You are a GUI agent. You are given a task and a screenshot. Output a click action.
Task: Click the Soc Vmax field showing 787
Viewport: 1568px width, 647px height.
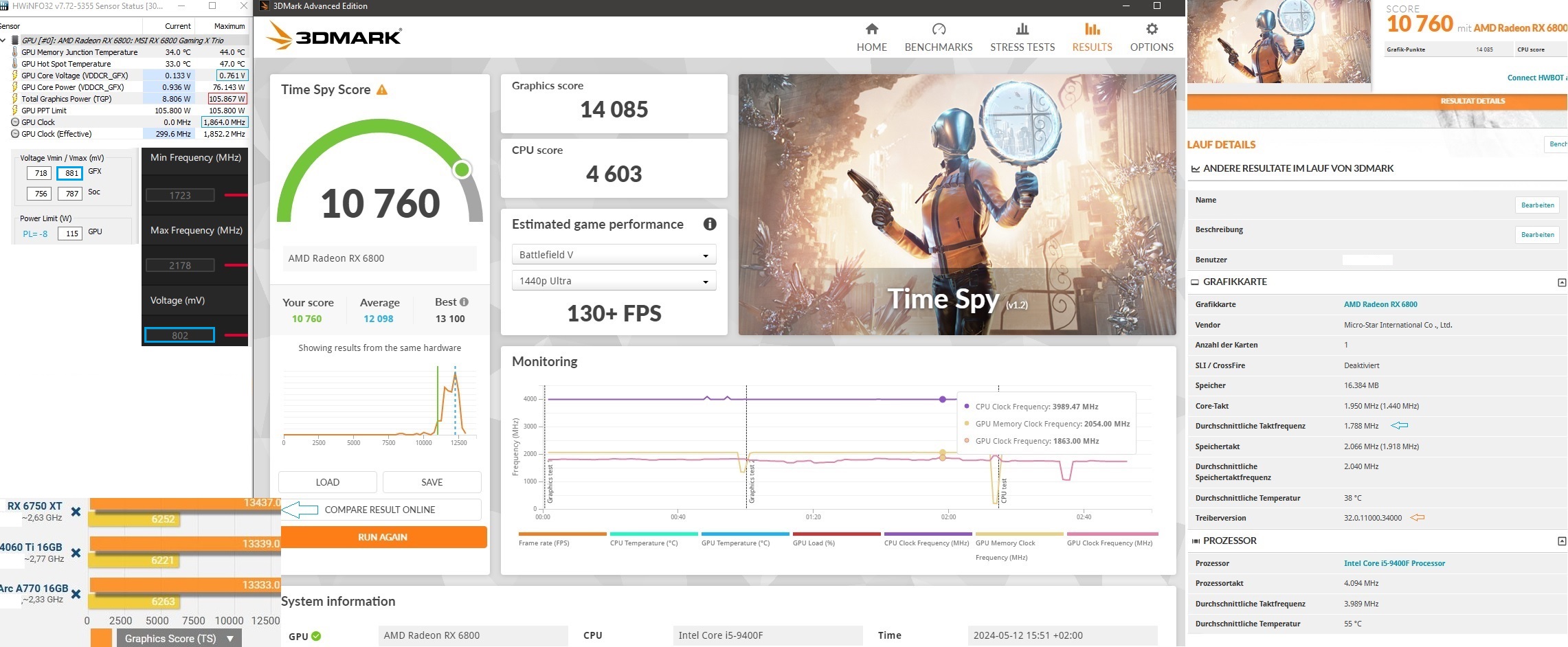pyautogui.click(x=70, y=194)
